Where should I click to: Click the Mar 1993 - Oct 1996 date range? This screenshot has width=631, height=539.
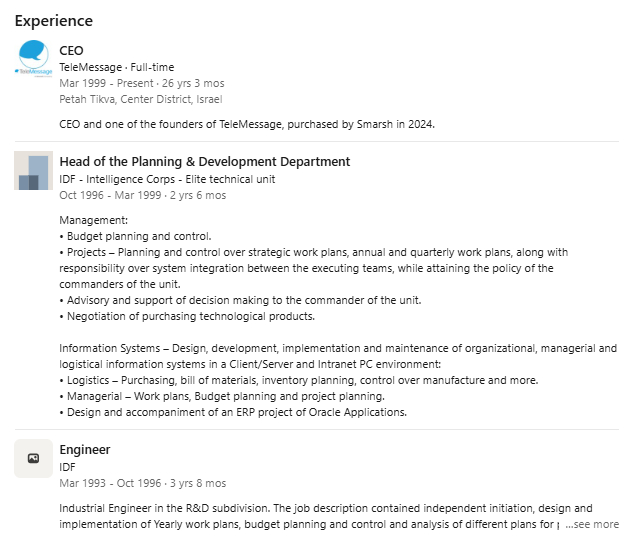107,483
